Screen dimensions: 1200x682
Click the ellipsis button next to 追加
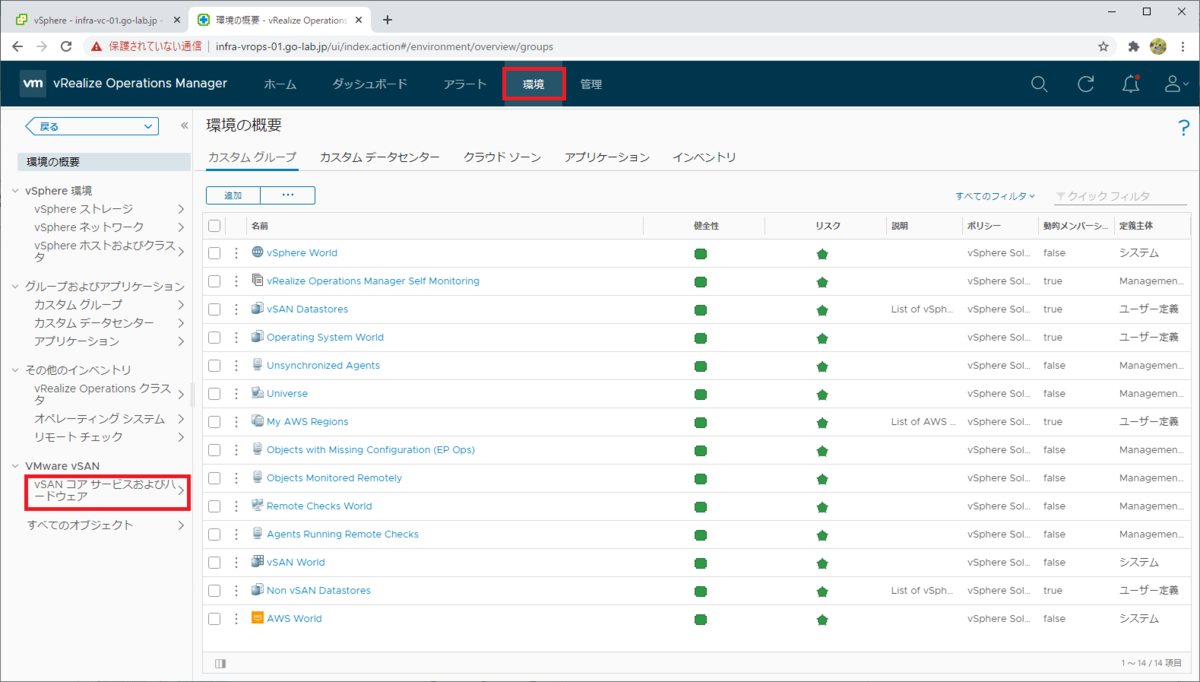click(288, 196)
